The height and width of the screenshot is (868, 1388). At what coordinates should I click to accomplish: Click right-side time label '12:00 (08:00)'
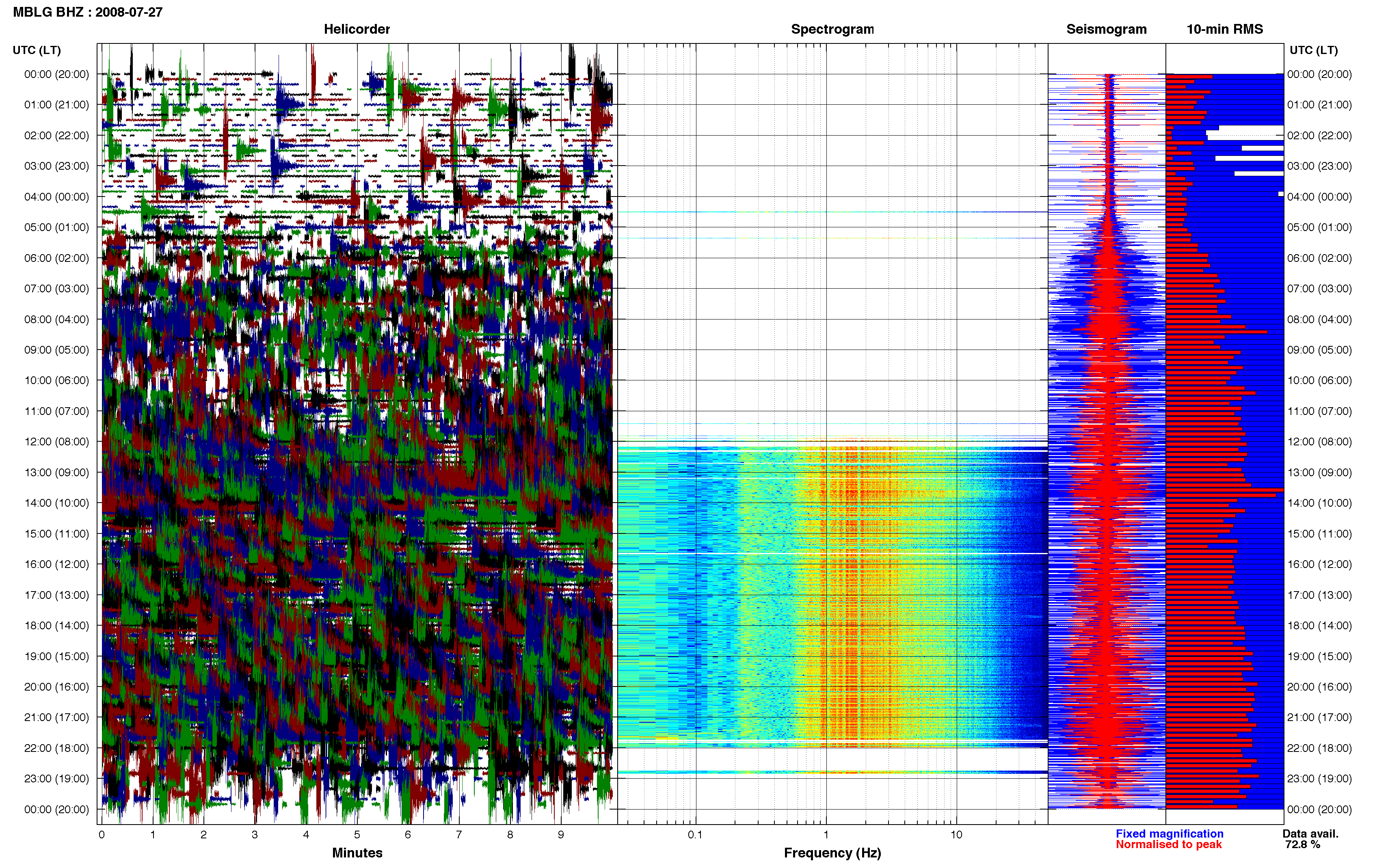1319,441
